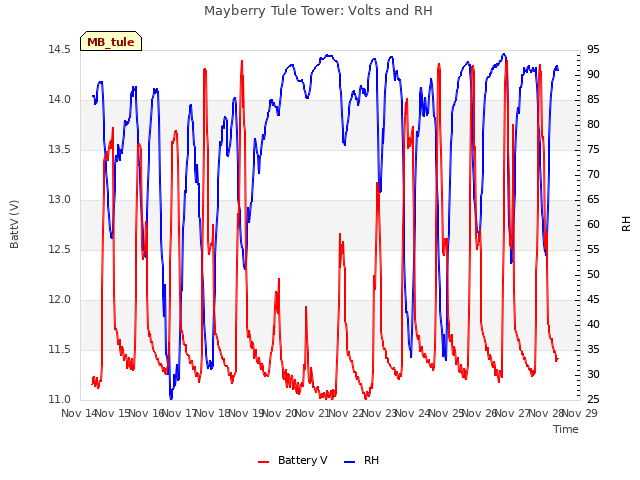640x480 pixels.
Task: Toggle the RH legend entry
Action: coord(362,460)
